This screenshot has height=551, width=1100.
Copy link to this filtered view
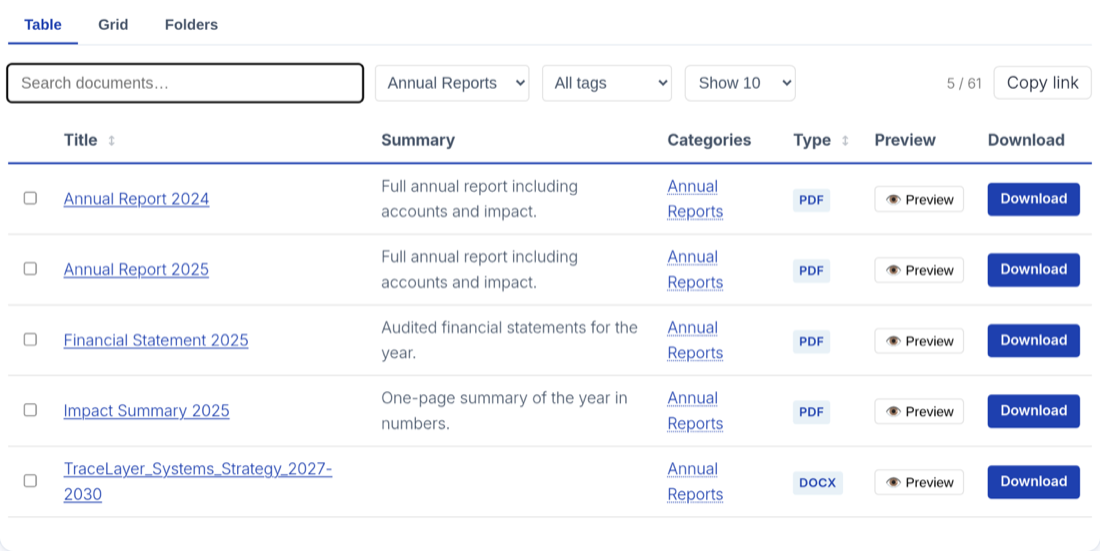[1042, 83]
